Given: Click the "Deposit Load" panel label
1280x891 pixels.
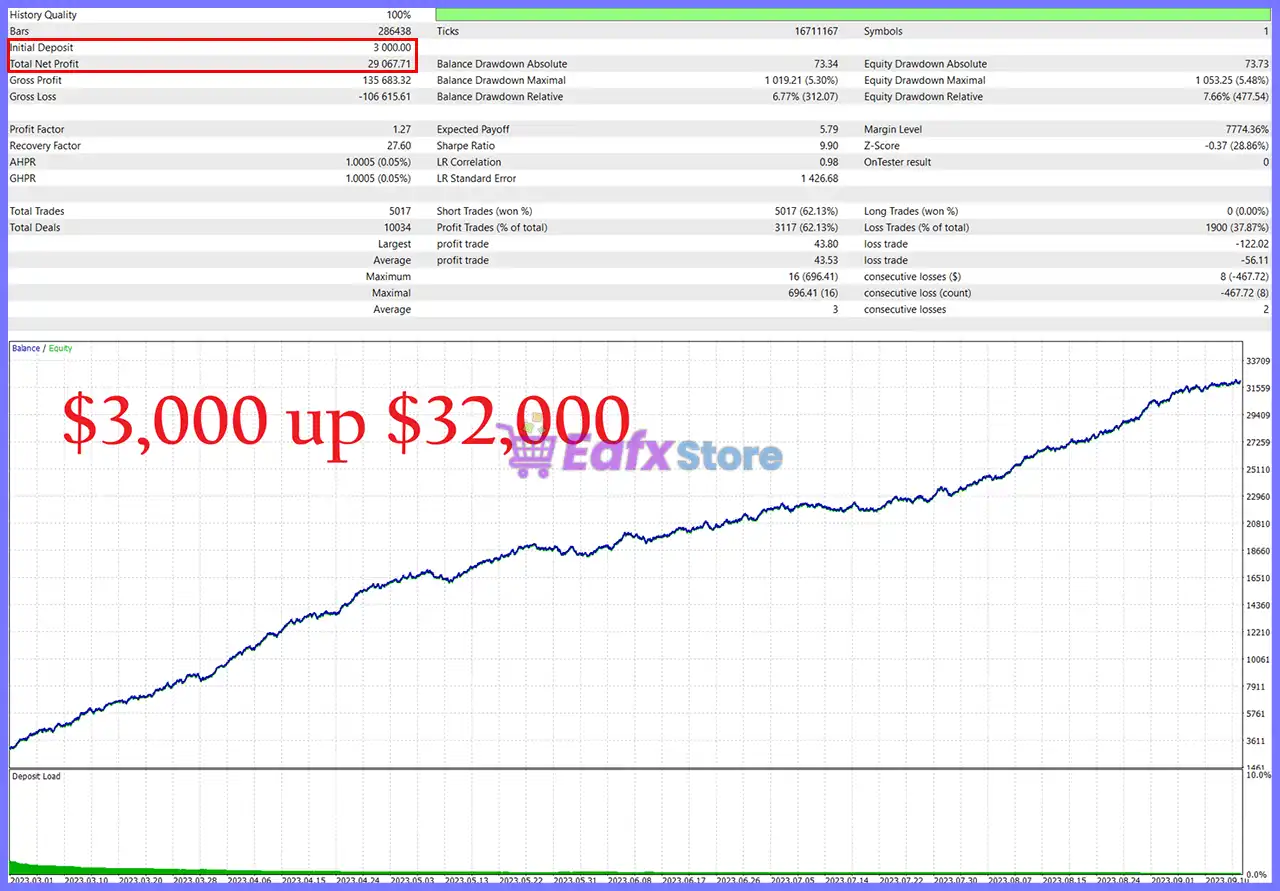Looking at the screenshot, I should (36, 776).
